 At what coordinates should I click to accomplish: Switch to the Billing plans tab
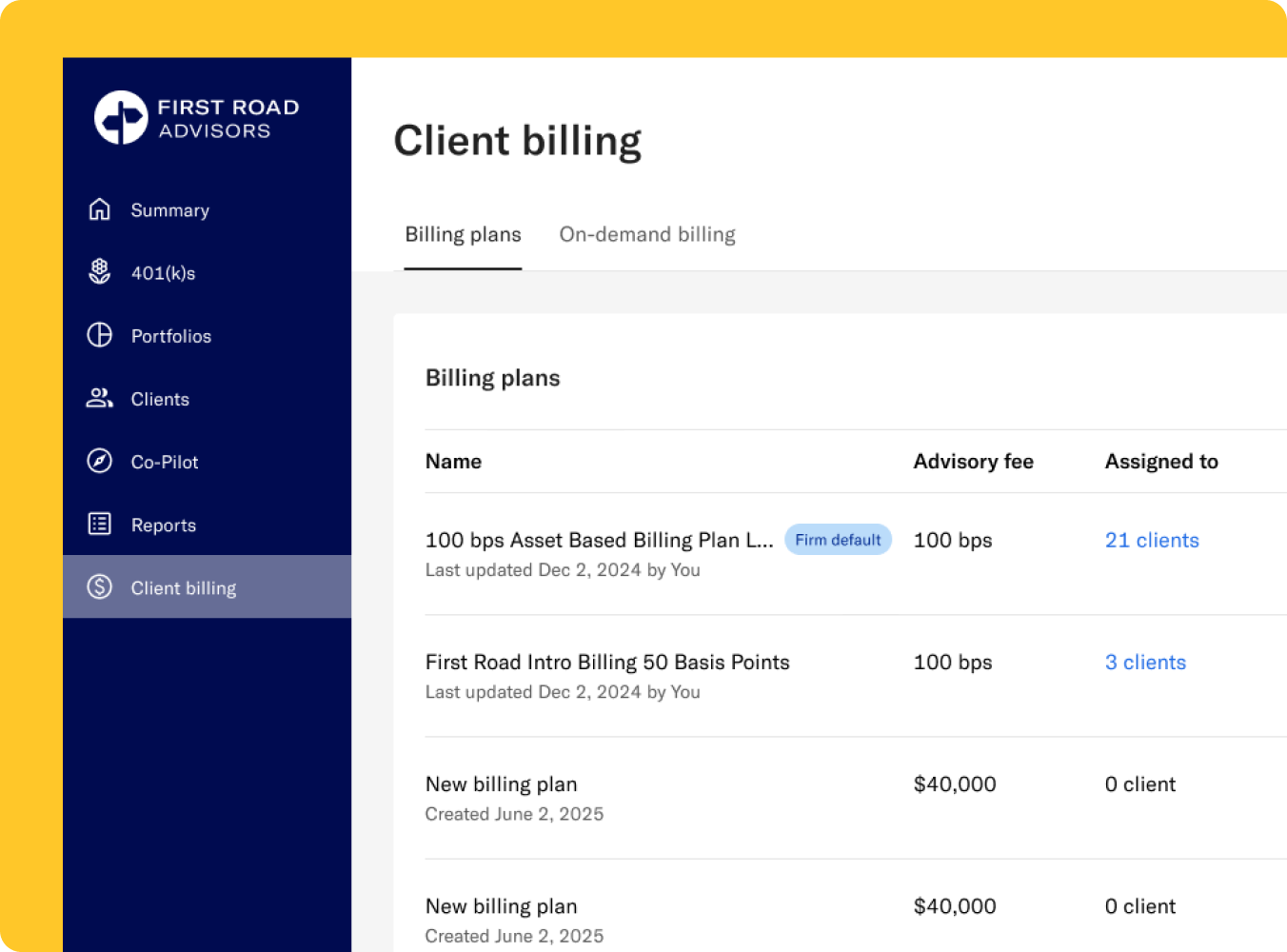tap(463, 235)
